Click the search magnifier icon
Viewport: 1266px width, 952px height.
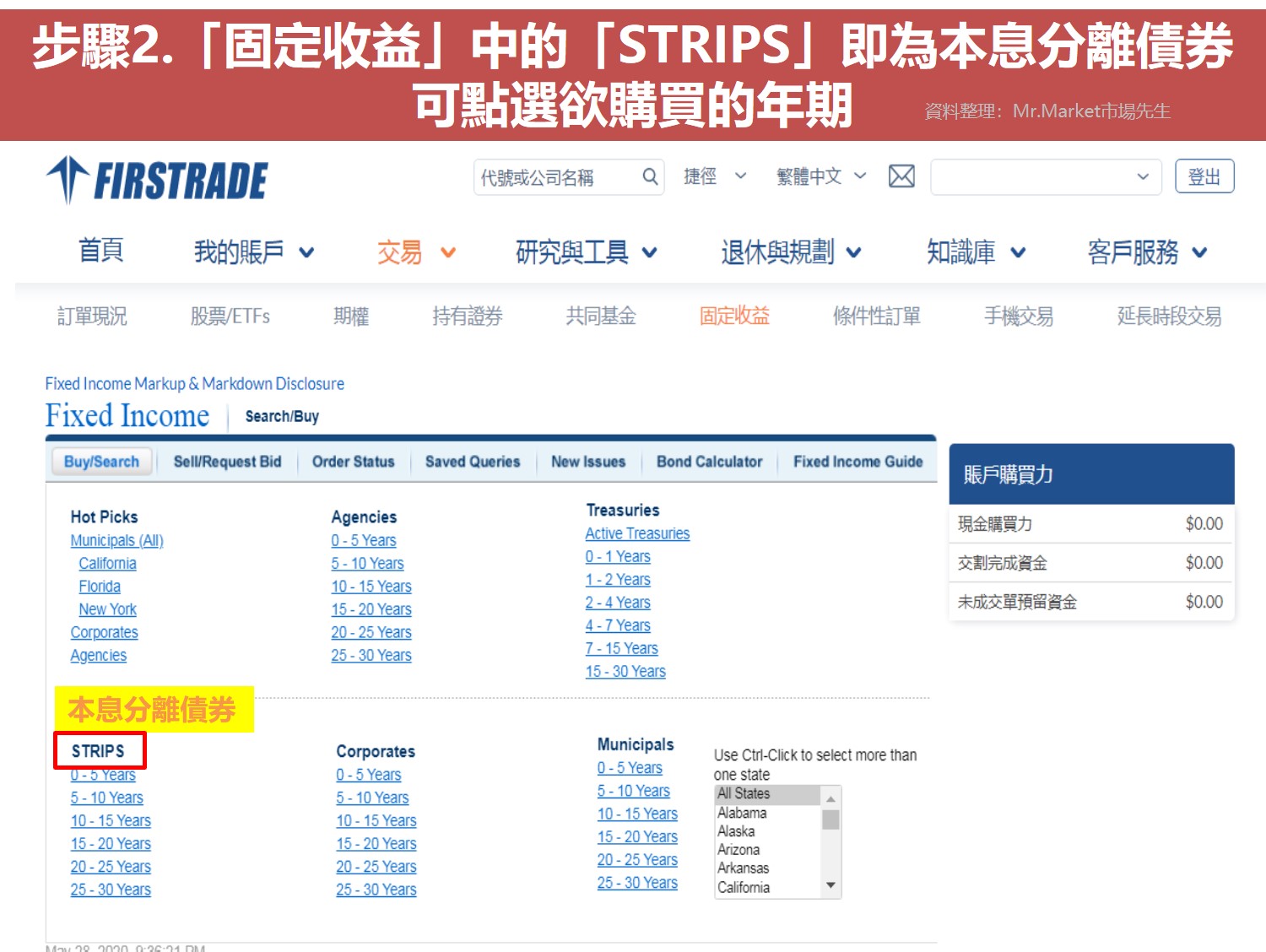coord(650,176)
